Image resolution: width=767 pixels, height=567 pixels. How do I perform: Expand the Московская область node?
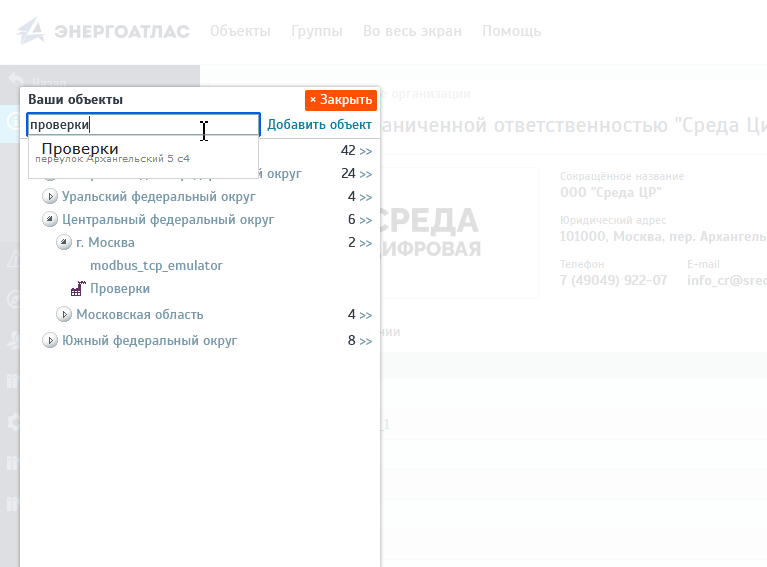64,315
